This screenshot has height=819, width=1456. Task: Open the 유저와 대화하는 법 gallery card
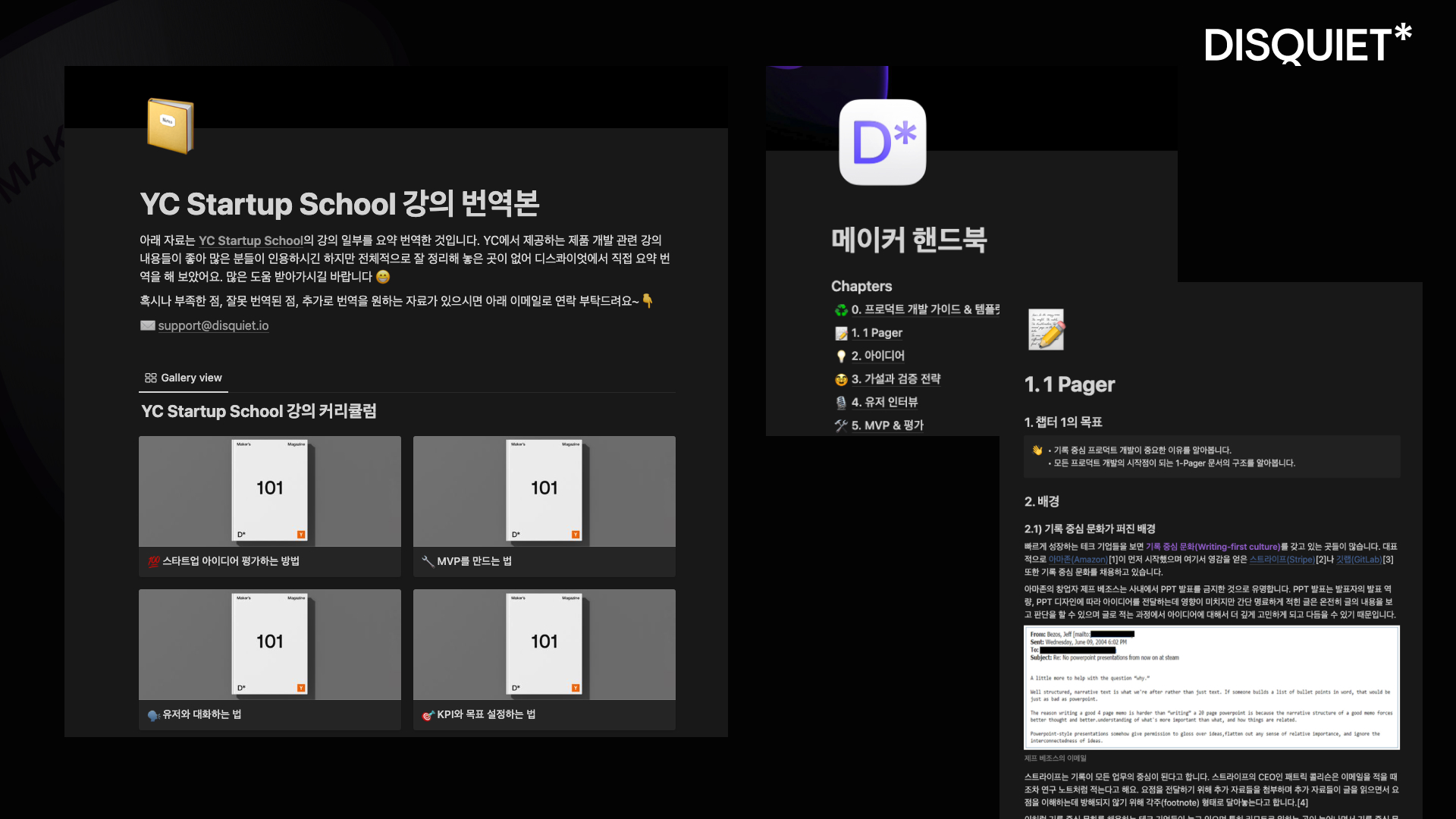[270, 659]
